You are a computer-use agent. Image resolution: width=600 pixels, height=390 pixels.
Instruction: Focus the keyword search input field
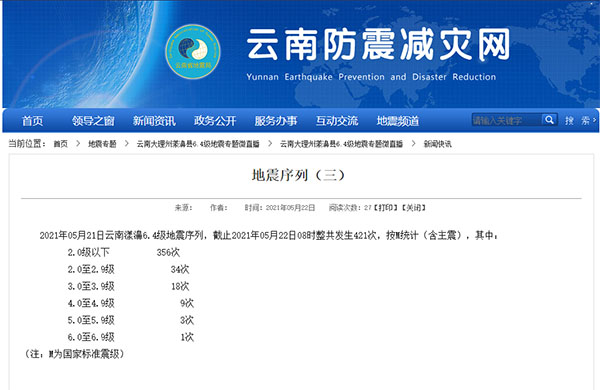click(507, 120)
